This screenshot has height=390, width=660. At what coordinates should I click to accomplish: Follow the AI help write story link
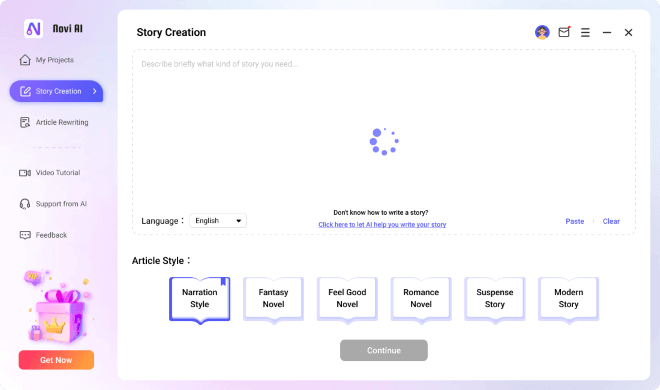(x=382, y=225)
